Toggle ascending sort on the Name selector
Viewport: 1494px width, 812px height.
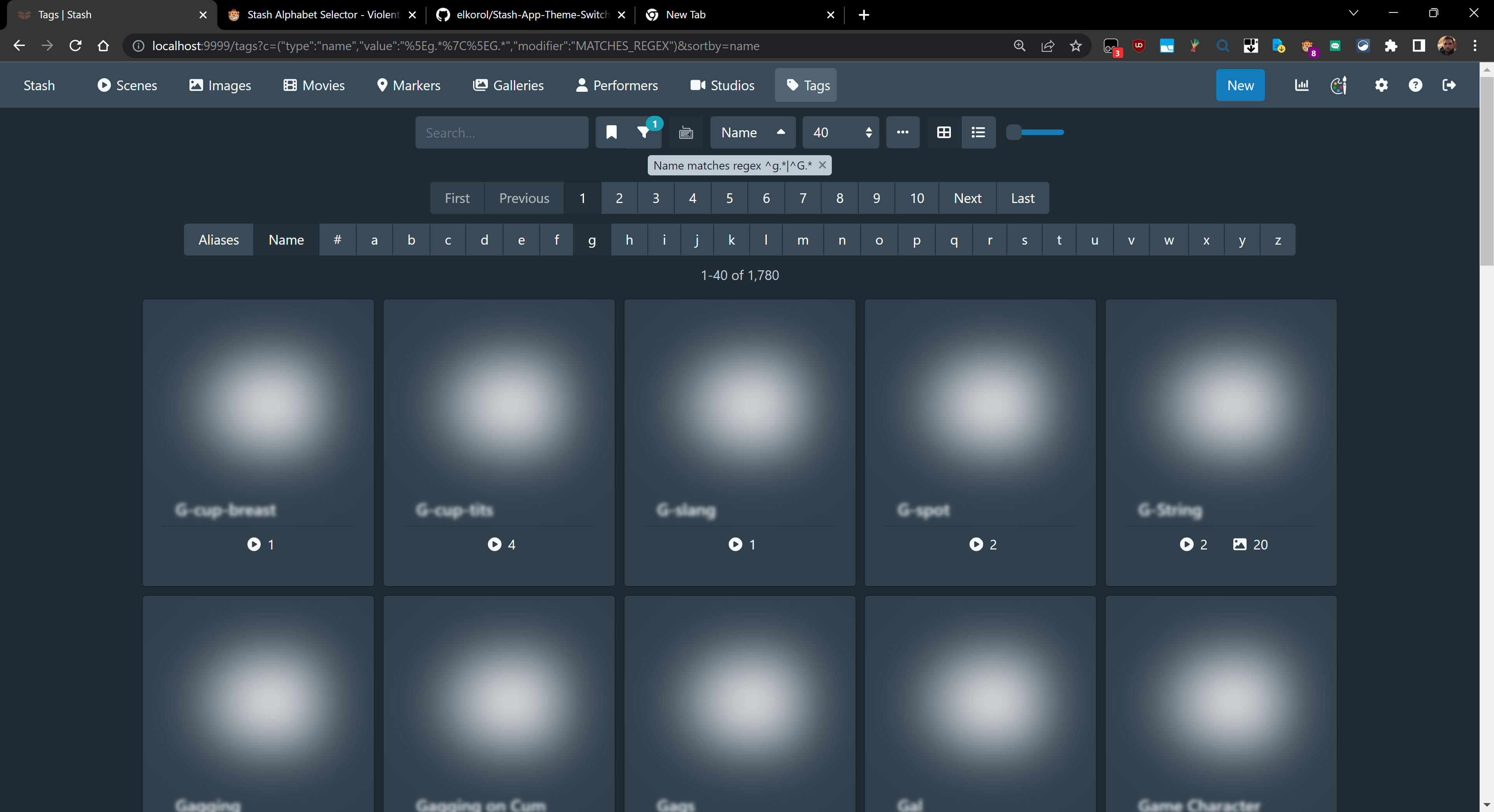click(780, 132)
